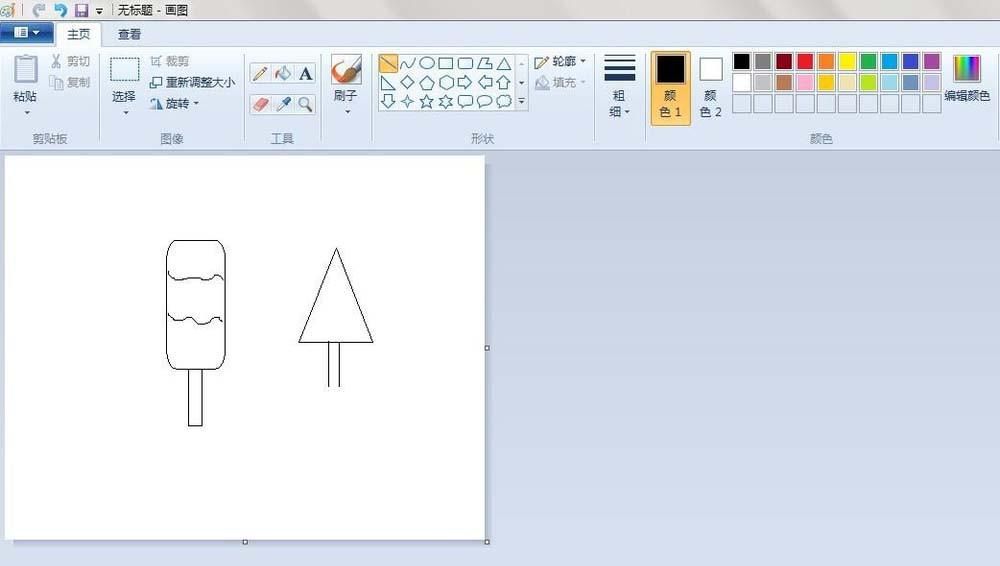
Task: Activate the 颜色 1 foreground color button
Action: click(x=670, y=88)
